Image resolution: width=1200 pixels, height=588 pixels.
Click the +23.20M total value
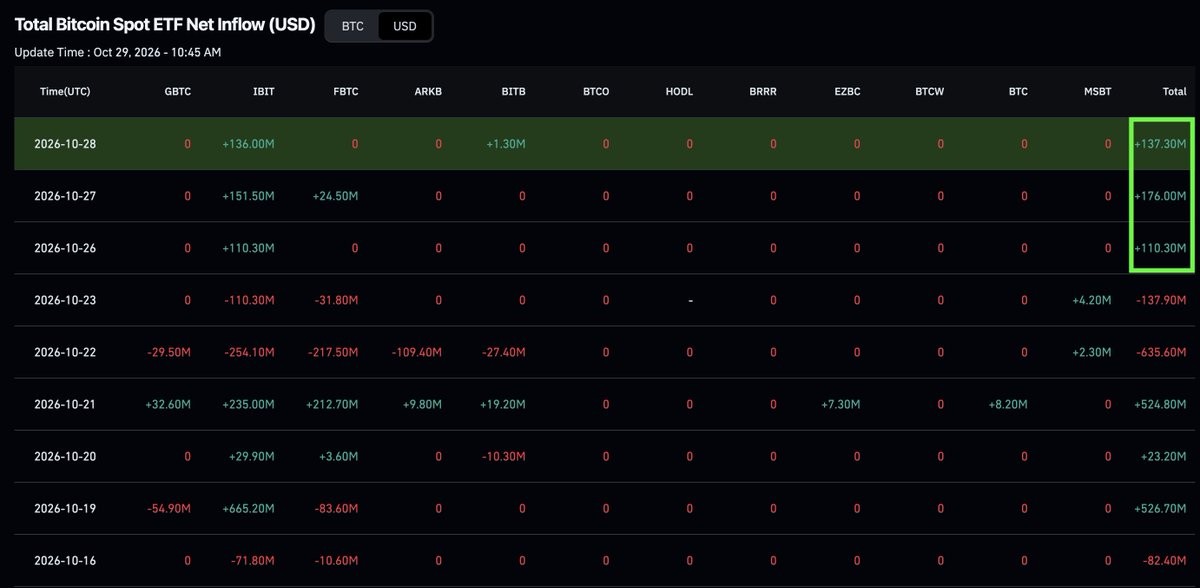[1163, 456]
